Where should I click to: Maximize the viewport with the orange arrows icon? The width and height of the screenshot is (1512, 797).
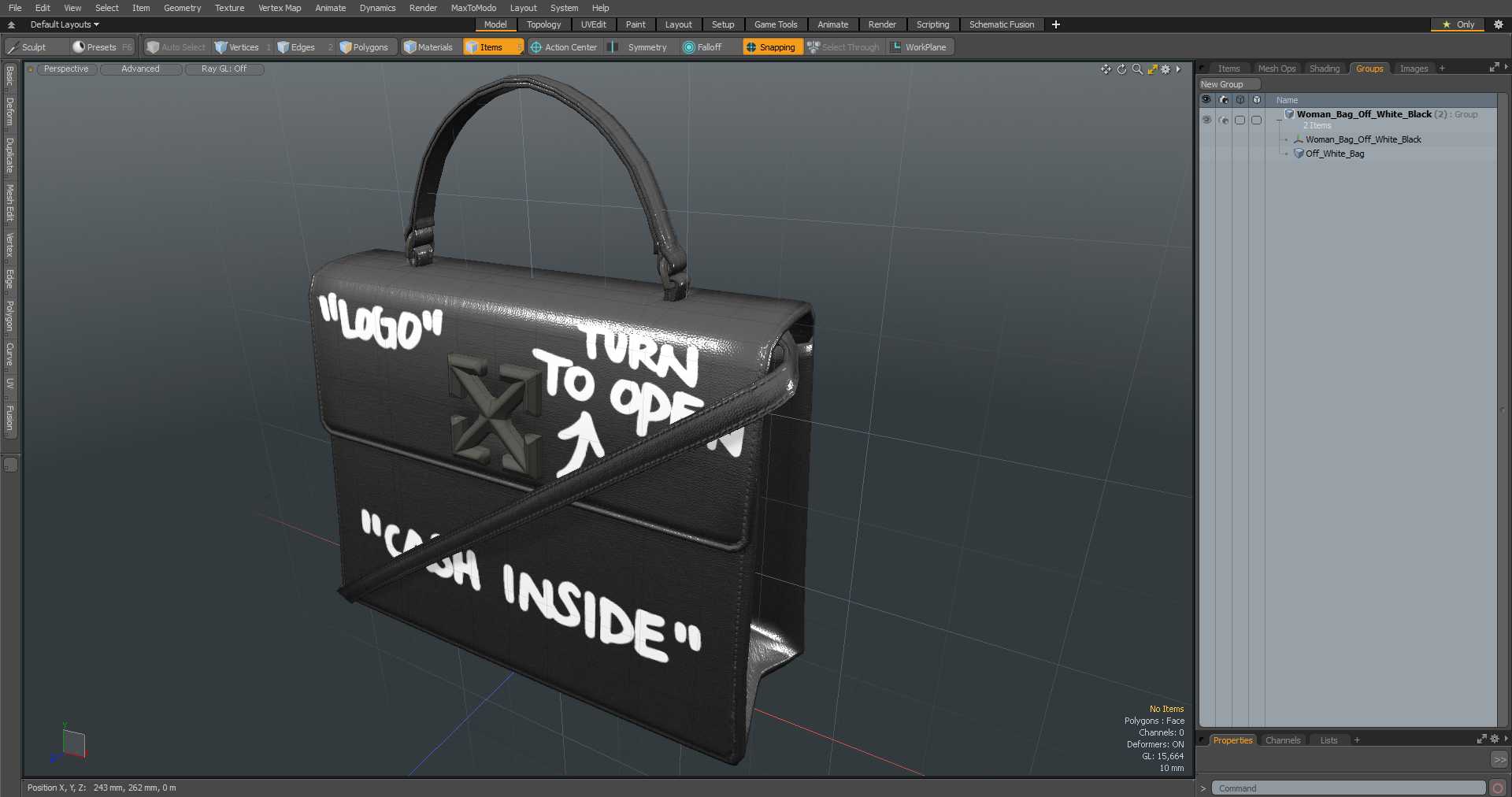click(x=1152, y=69)
